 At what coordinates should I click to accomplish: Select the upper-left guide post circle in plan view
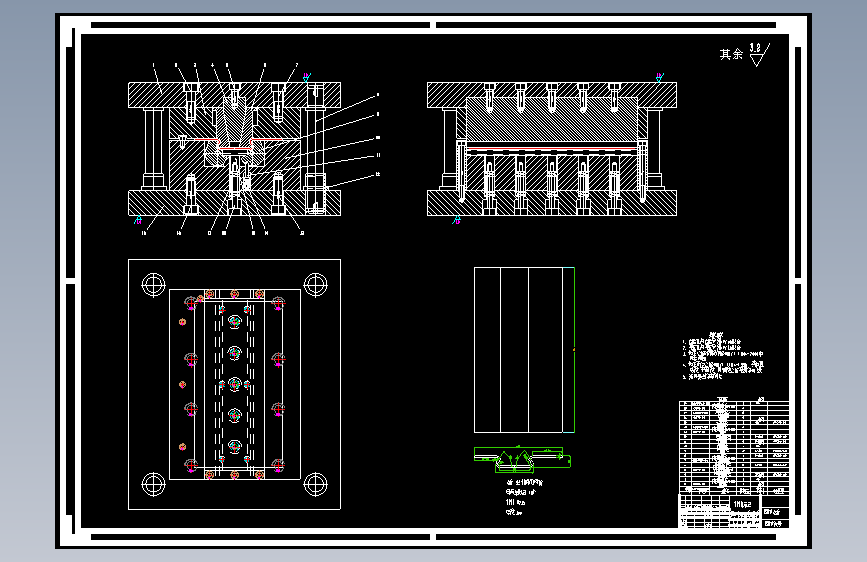coord(154,285)
